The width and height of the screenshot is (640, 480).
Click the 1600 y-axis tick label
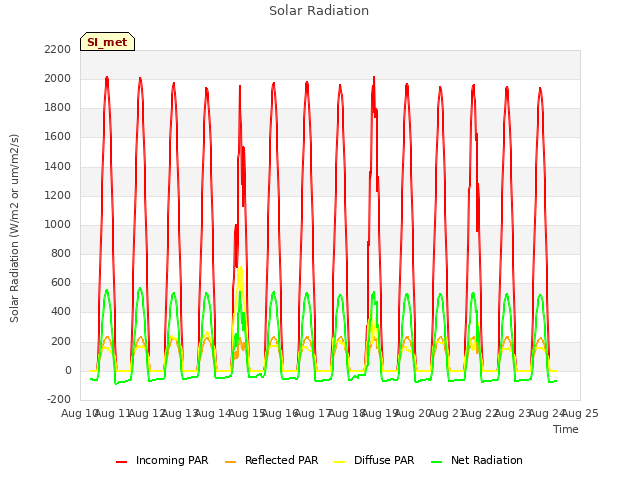[x=58, y=137]
